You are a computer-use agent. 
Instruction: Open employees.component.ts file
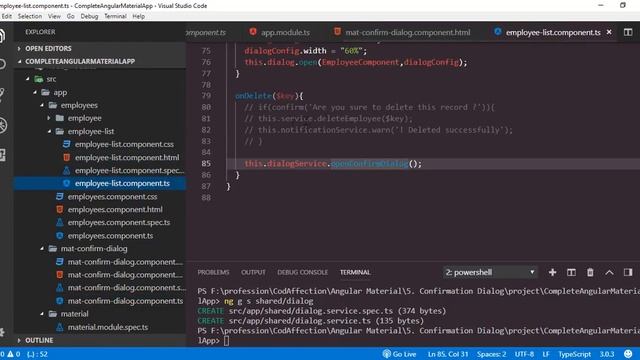110,236
